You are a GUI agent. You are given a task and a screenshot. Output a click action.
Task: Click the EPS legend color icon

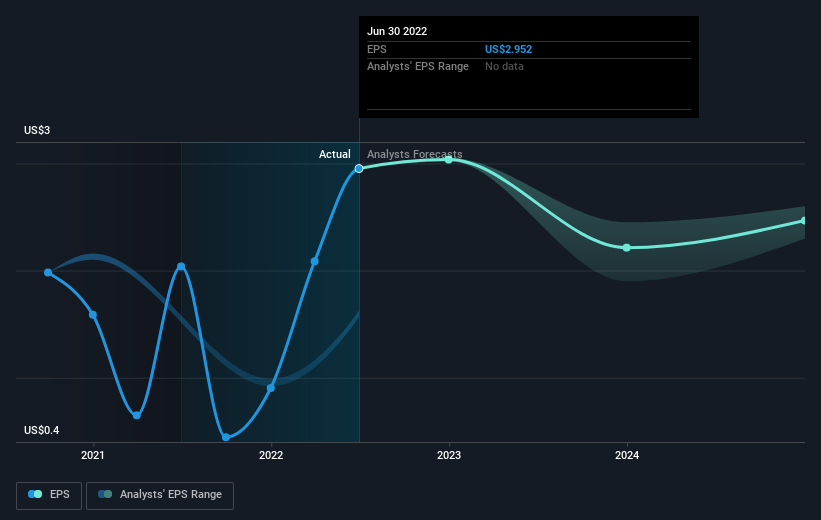(35, 494)
